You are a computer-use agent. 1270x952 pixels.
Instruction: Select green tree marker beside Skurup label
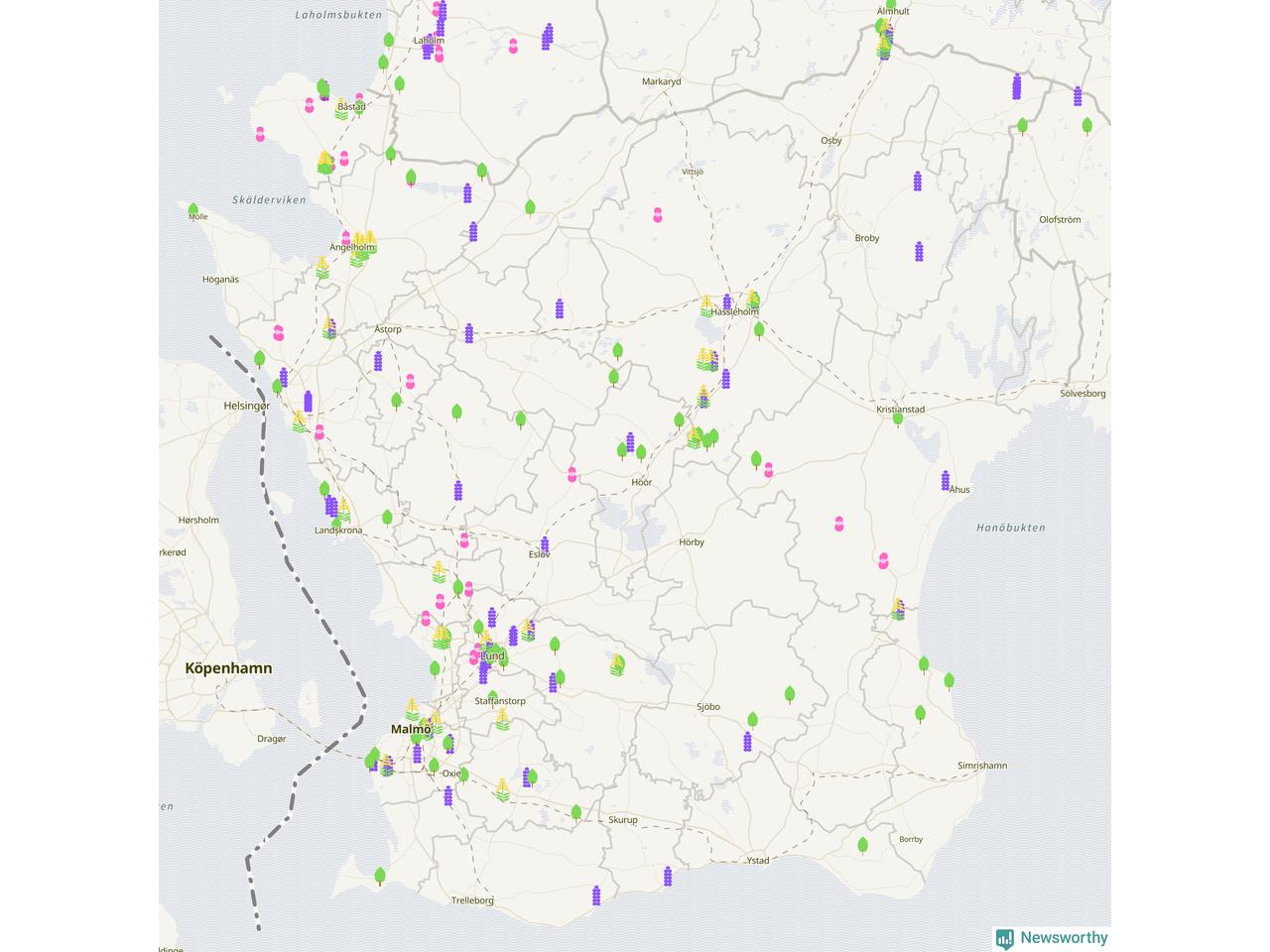(576, 813)
